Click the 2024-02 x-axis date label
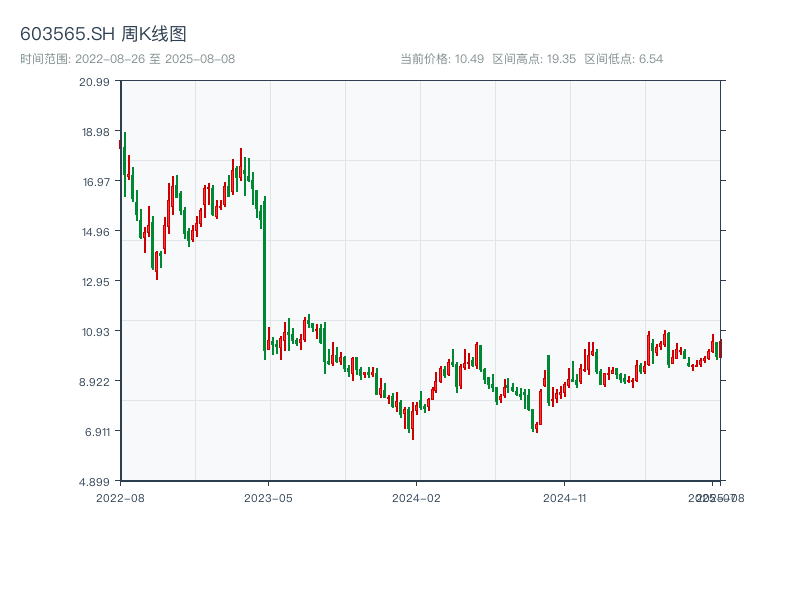800x600 pixels. point(417,497)
